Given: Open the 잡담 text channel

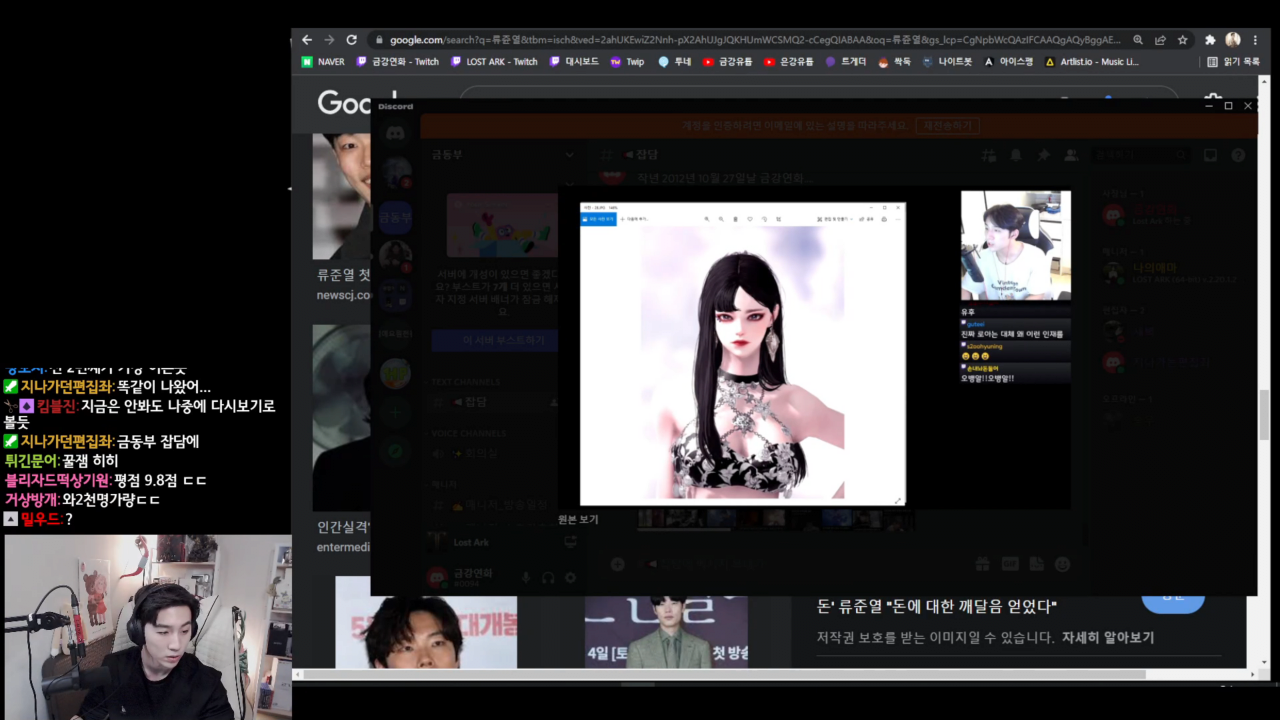Looking at the screenshot, I should [x=495, y=402].
